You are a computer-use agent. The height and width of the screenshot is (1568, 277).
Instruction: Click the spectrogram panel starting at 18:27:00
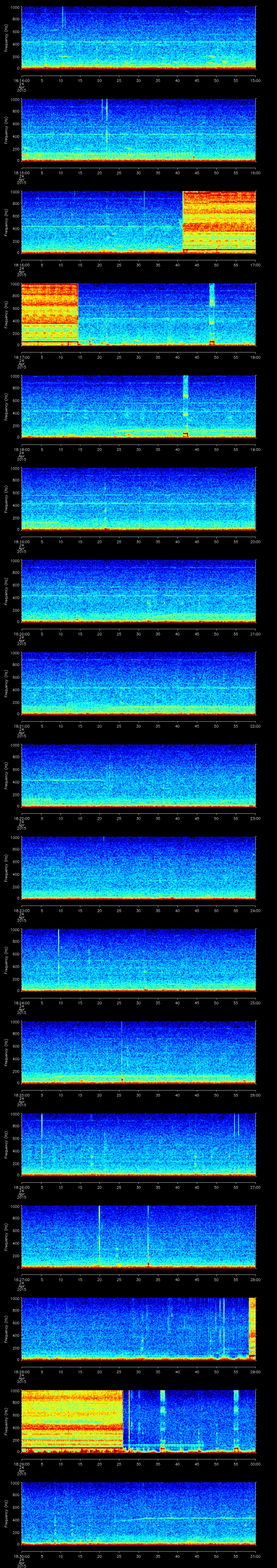click(138, 1237)
